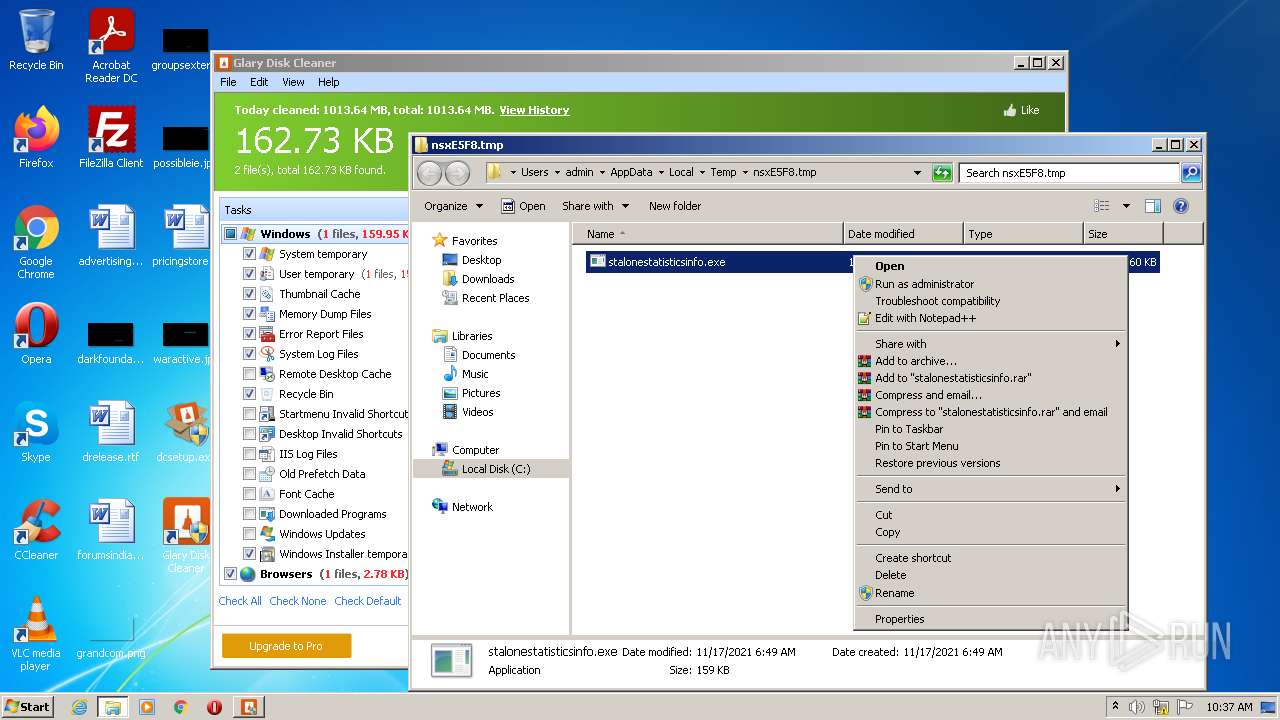Toggle the Browsers group checkbox
This screenshot has width=1280, height=720.
(230, 574)
